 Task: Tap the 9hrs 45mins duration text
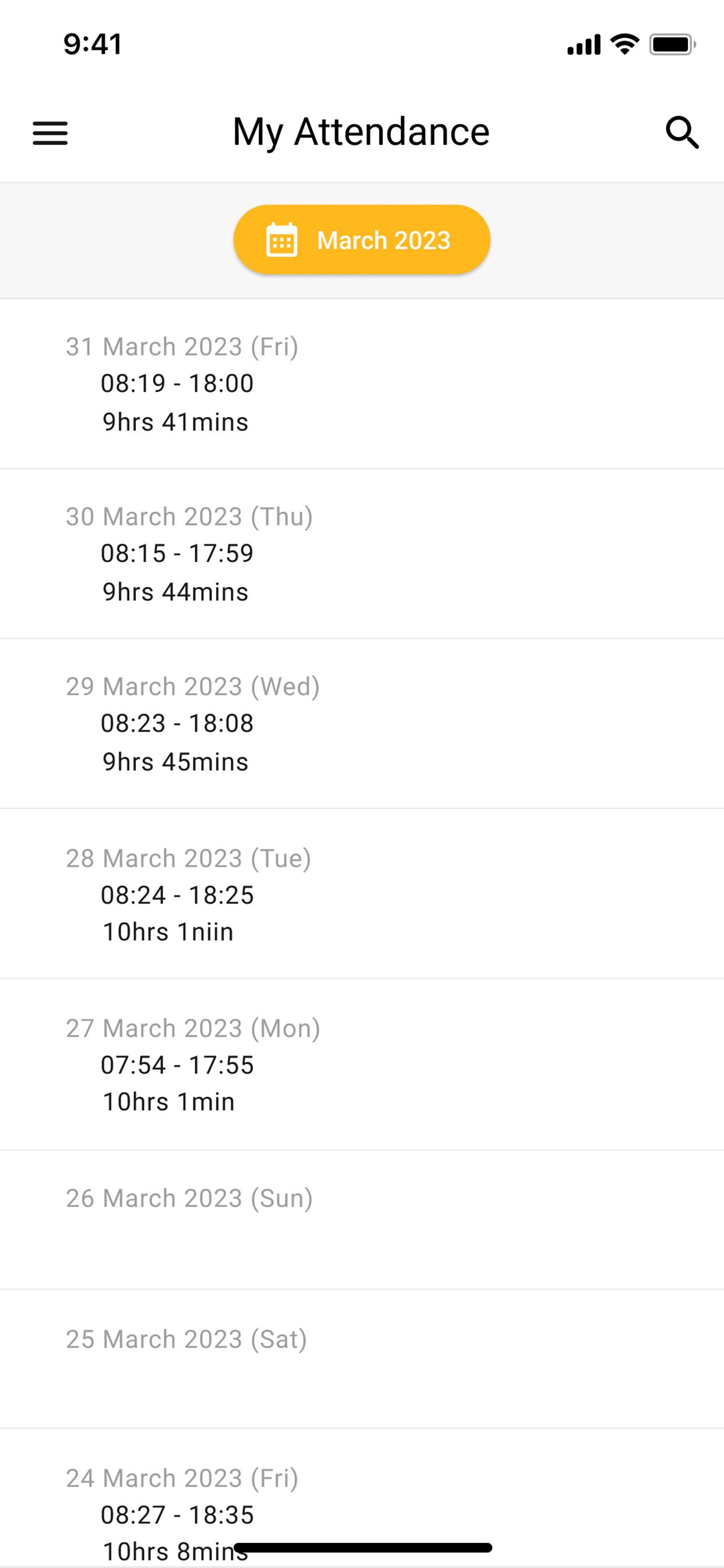coord(175,761)
